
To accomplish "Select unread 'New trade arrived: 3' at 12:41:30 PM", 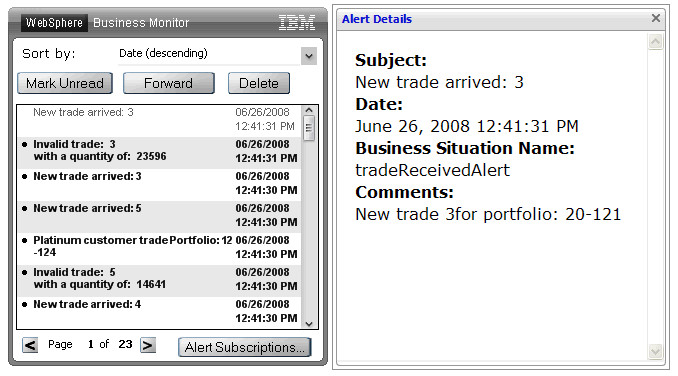I will point(159,185).
